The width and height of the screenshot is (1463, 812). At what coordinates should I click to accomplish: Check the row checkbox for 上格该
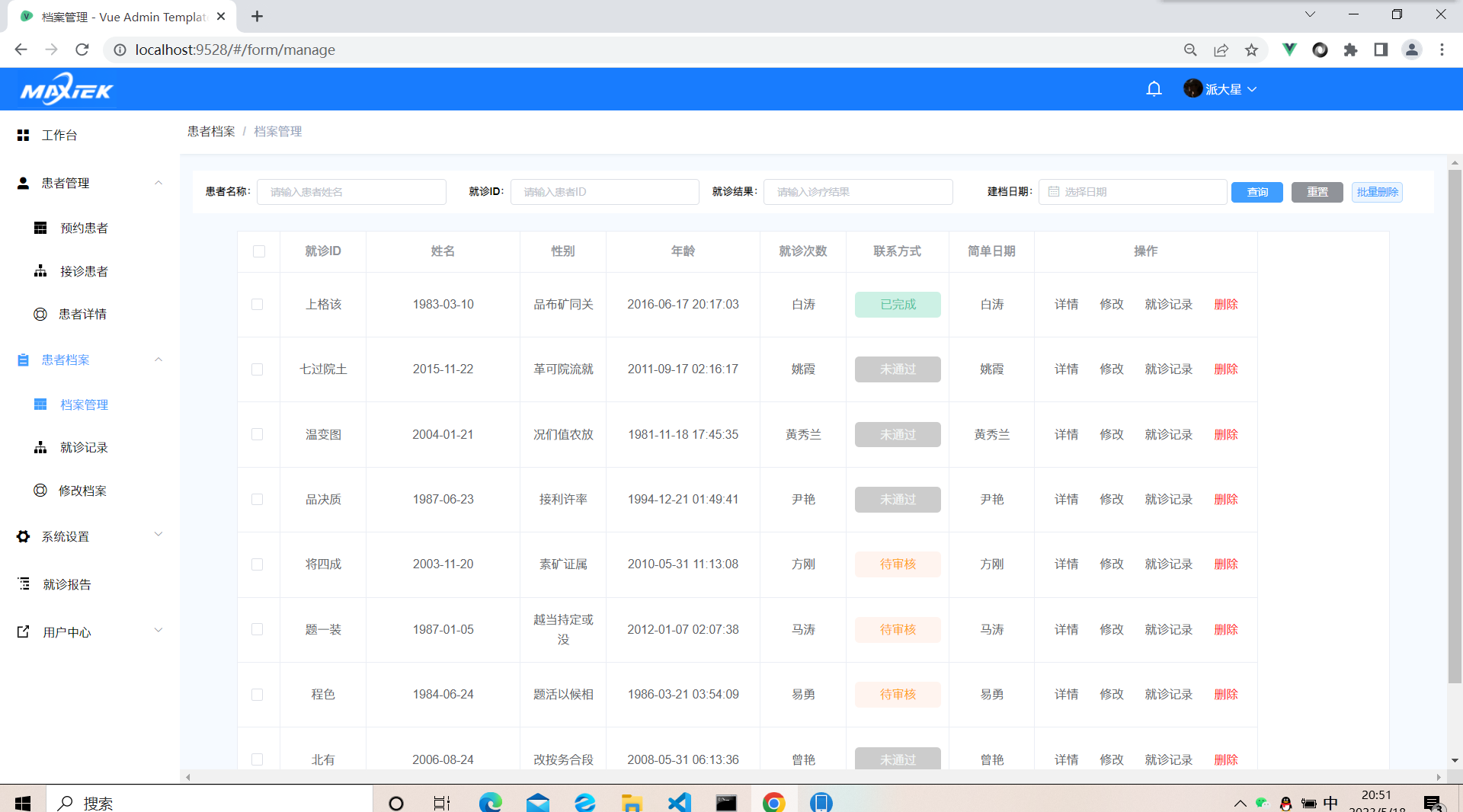tap(258, 305)
